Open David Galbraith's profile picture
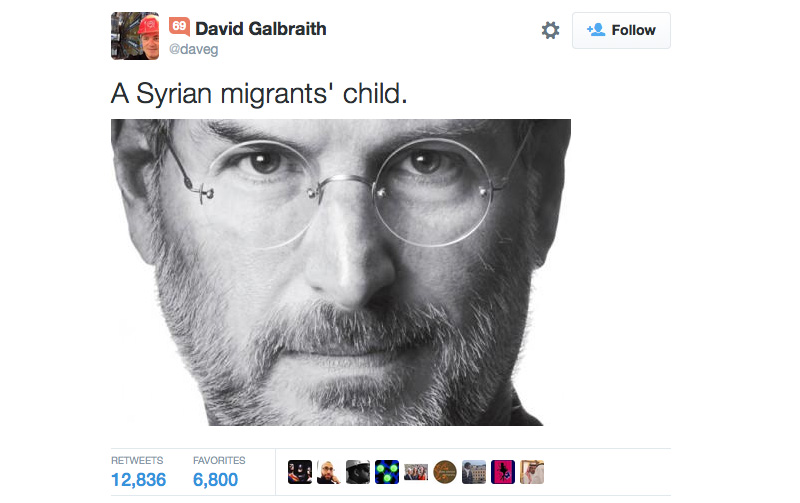Viewport: 800px width, 503px height. (135, 36)
